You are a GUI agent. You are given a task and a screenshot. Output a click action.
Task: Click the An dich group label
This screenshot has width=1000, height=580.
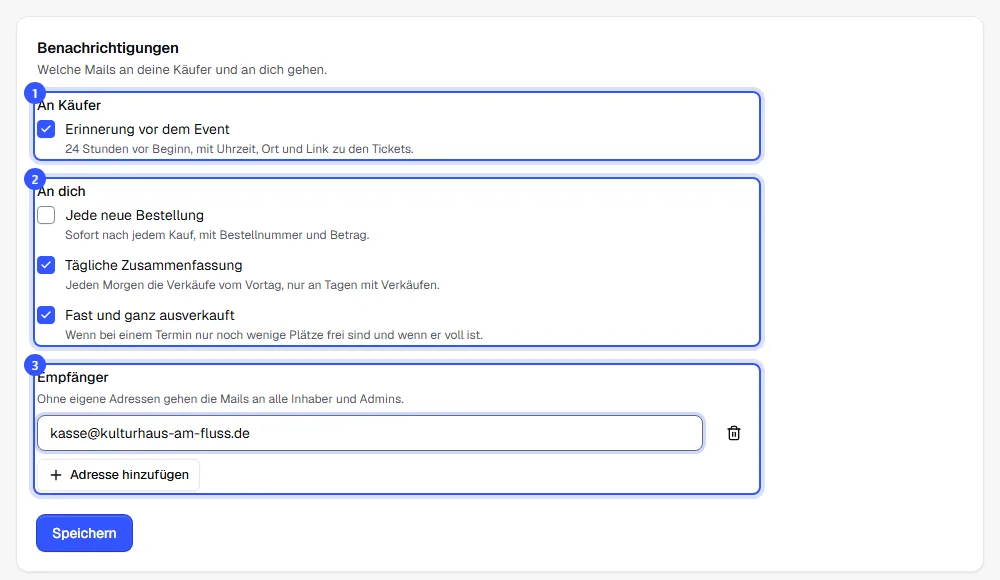click(x=61, y=191)
